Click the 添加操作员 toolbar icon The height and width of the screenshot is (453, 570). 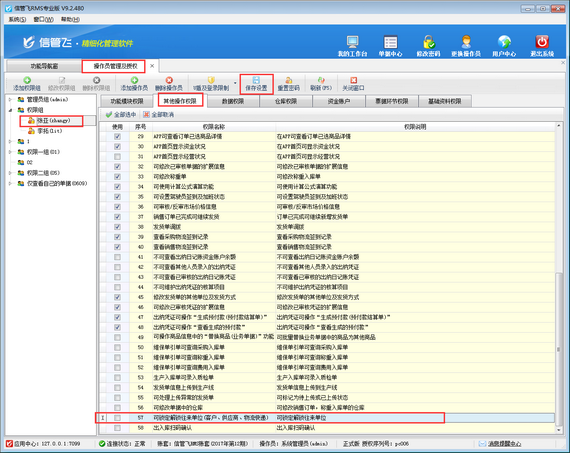134,80
